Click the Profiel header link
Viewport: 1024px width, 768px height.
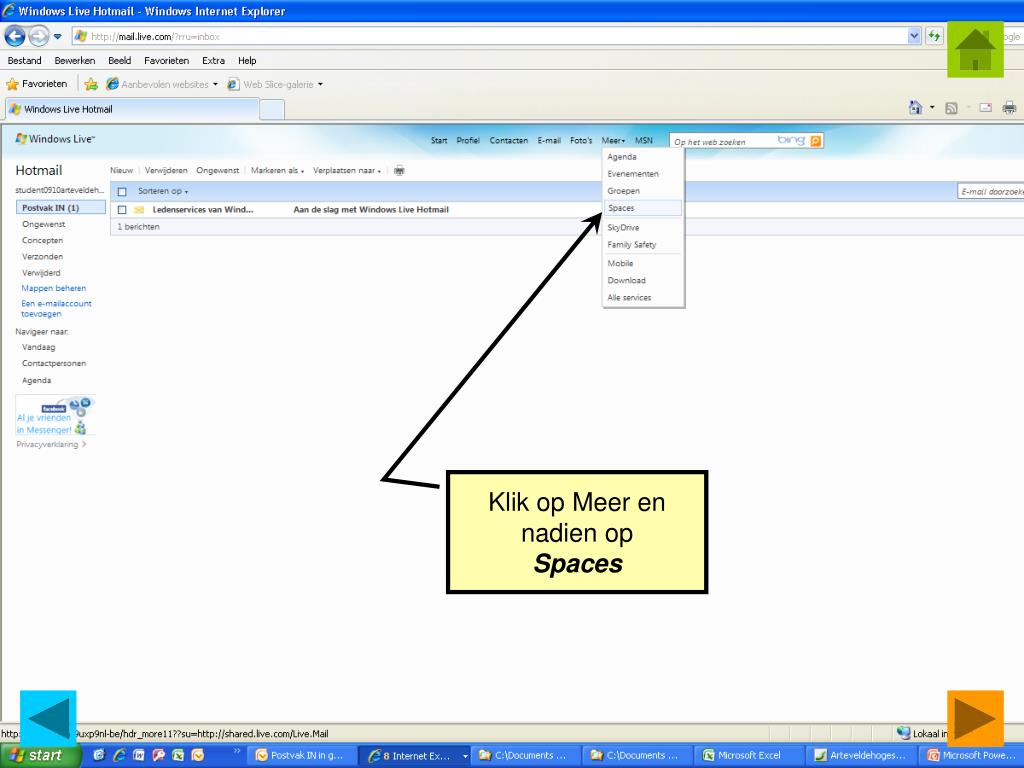(468, 140)
